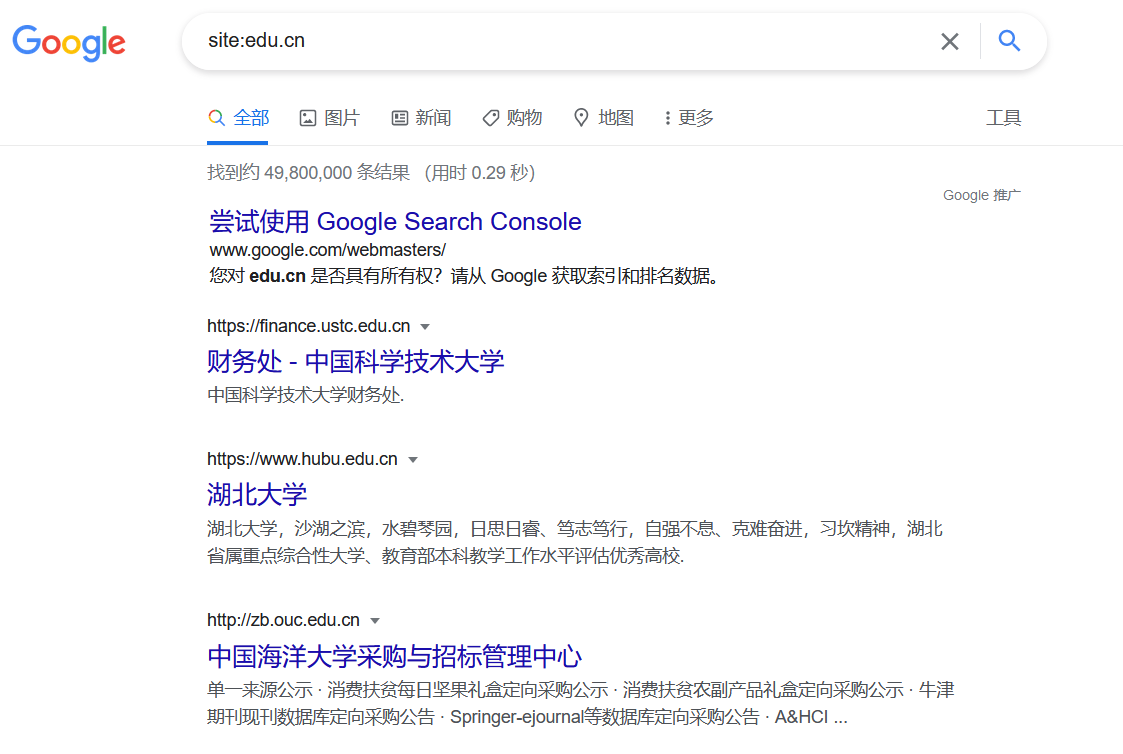Click the www.google.com/webmasters/ URL

327,250
